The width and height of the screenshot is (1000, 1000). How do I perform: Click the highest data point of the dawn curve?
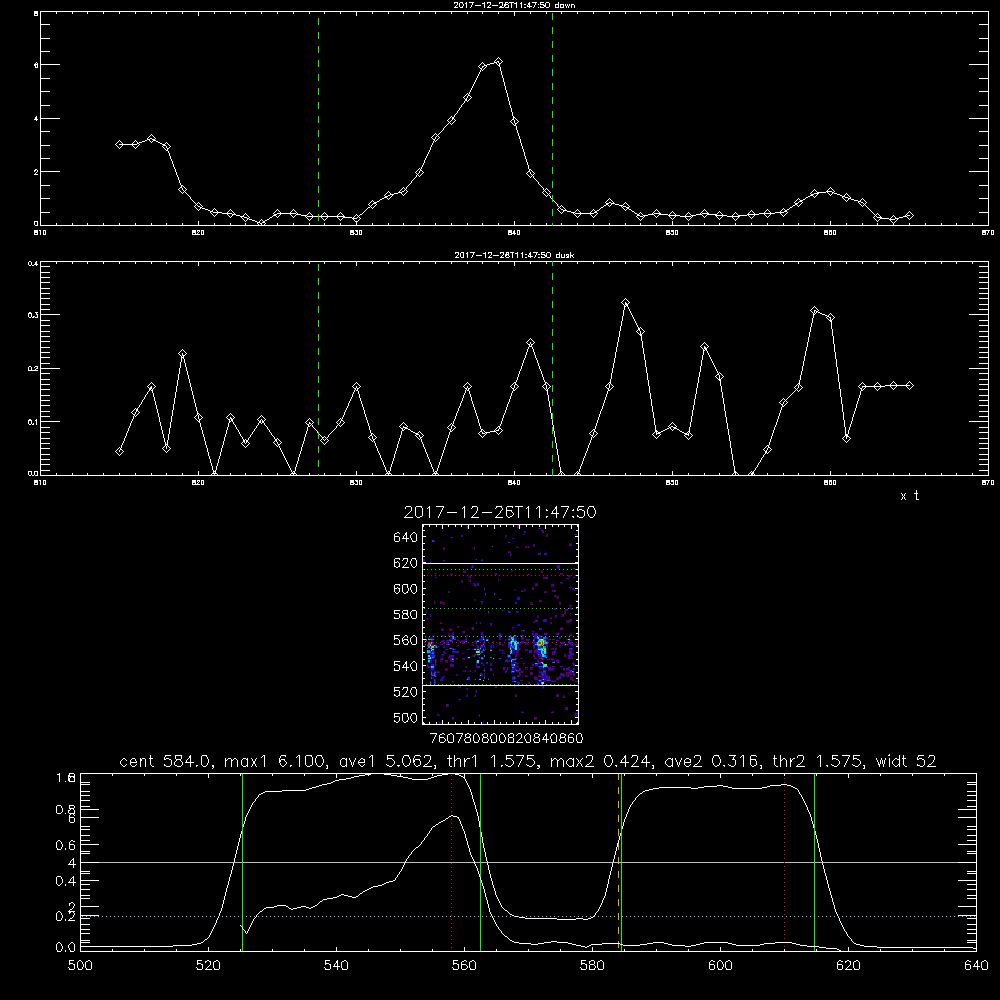click(x=499, y=62)
